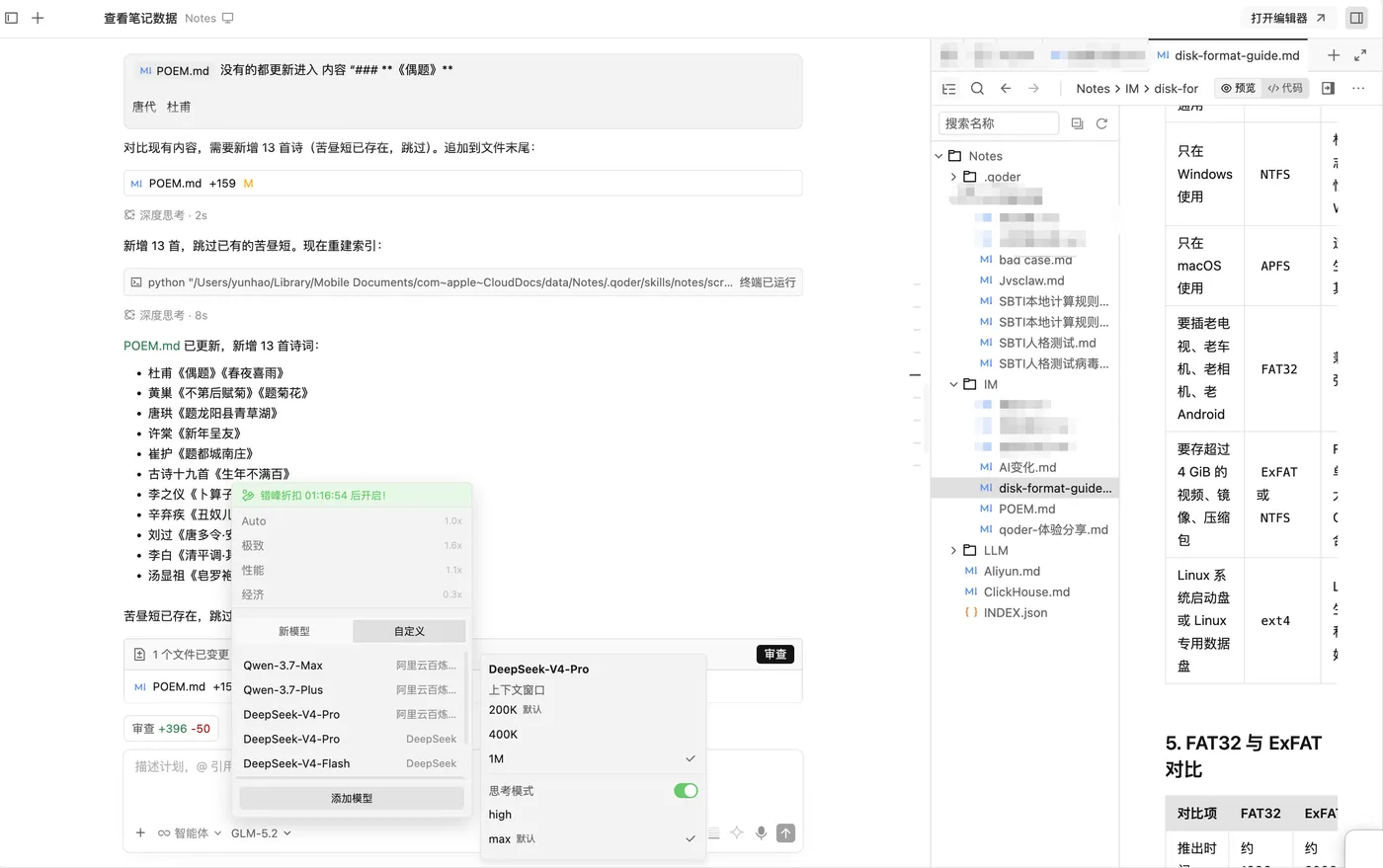Toggle the left sidebar panel icon
Screen dimensions: 1383x868
12,18
